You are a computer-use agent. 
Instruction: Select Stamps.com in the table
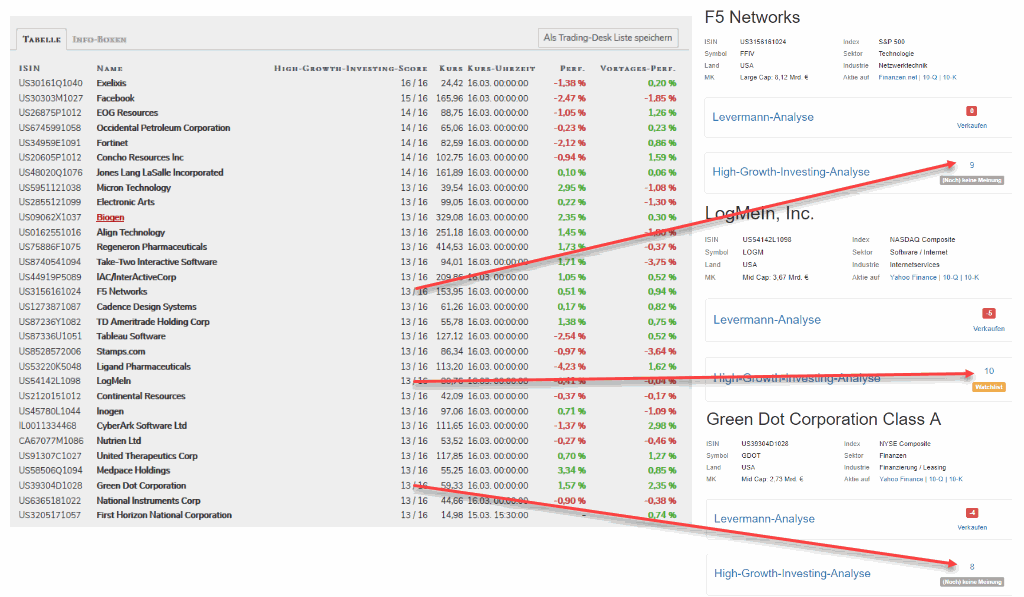point(121,351)
